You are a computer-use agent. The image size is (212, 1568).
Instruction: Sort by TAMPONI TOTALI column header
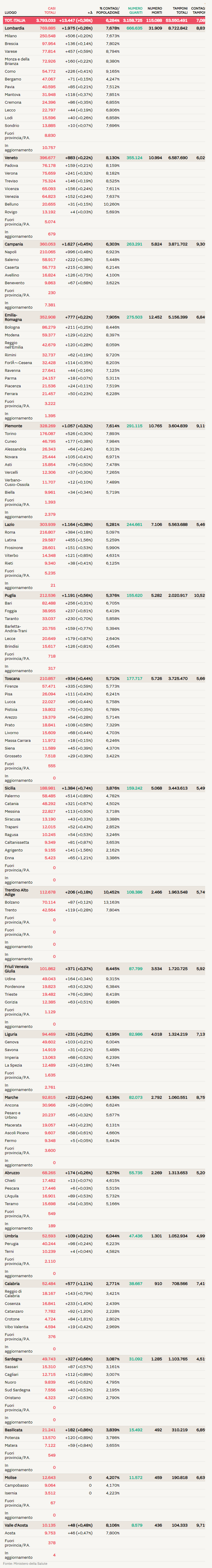180,10
